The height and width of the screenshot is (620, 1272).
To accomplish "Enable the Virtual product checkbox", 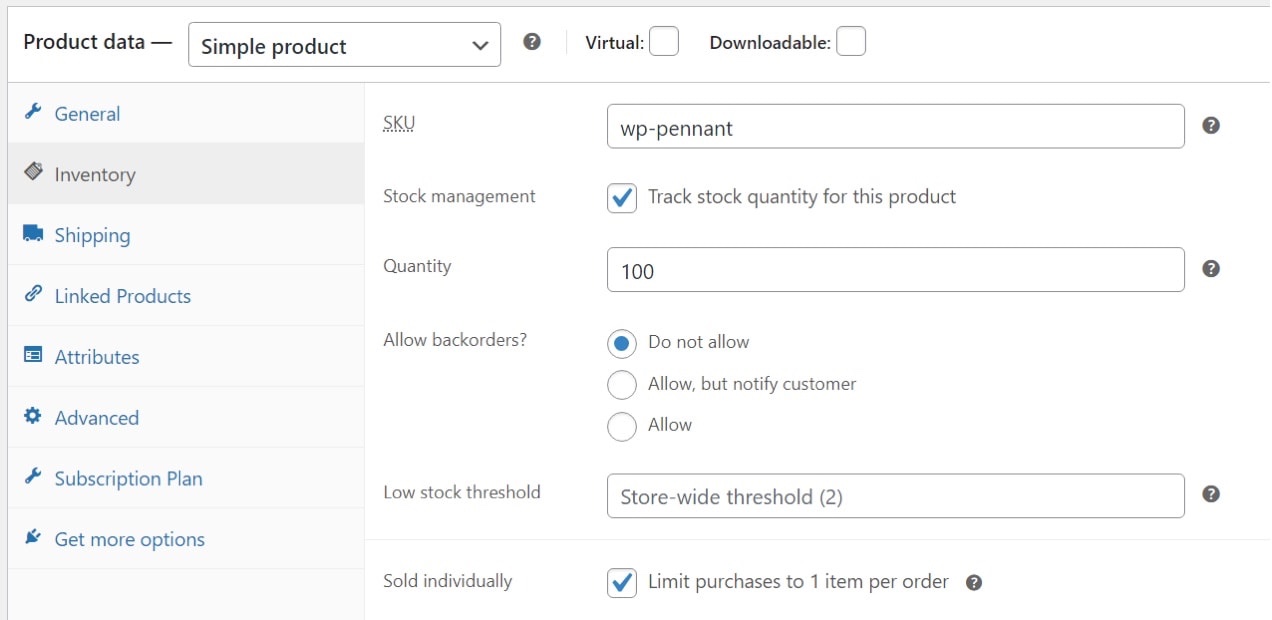I will point(664,42).
